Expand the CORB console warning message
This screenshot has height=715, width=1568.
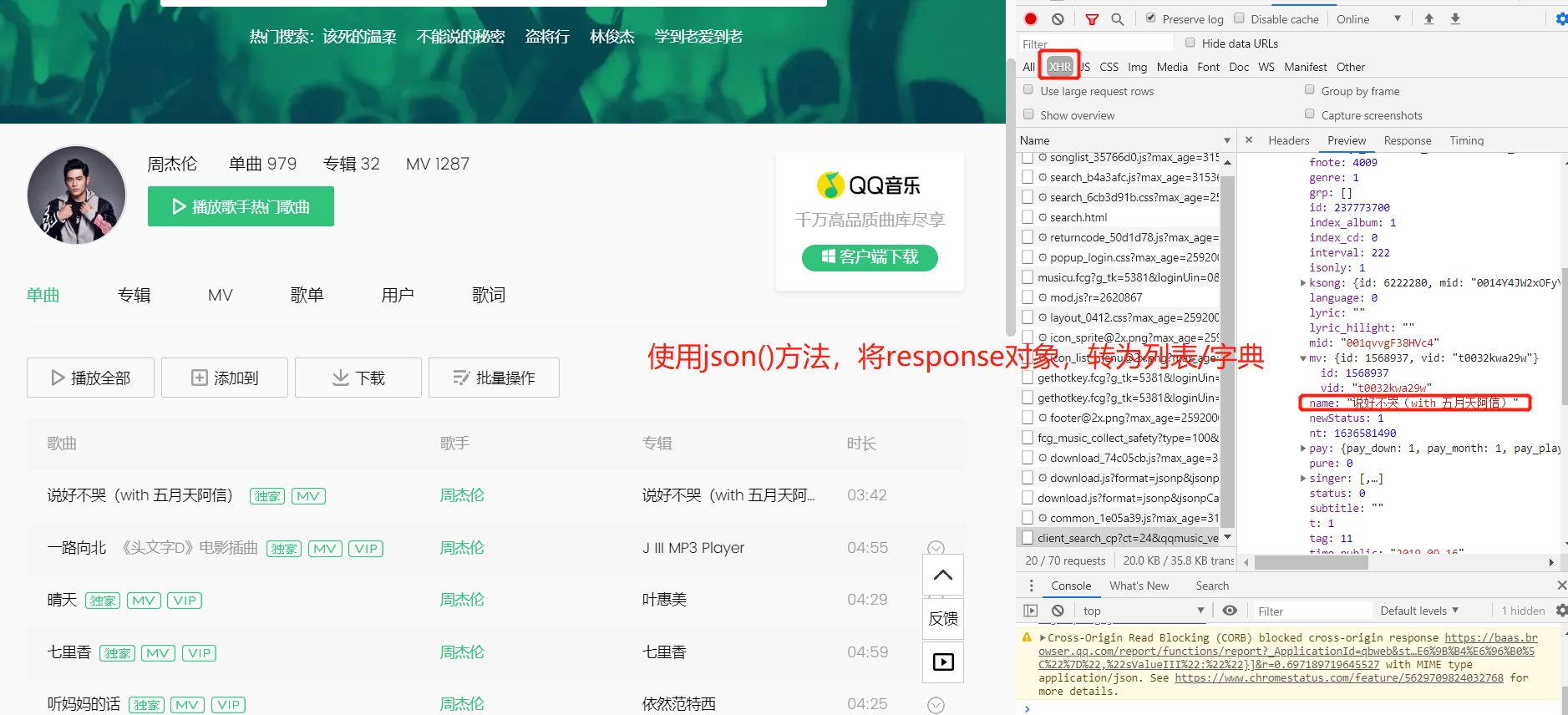point(1043,638)
